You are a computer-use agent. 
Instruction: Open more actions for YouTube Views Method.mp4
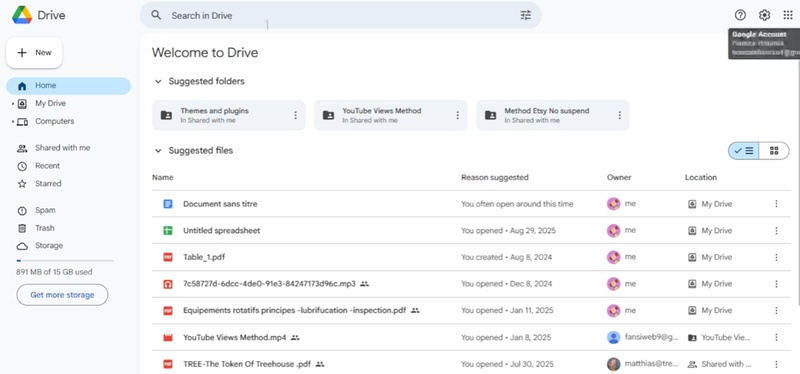pyautogui.click(x=776, y=337)
